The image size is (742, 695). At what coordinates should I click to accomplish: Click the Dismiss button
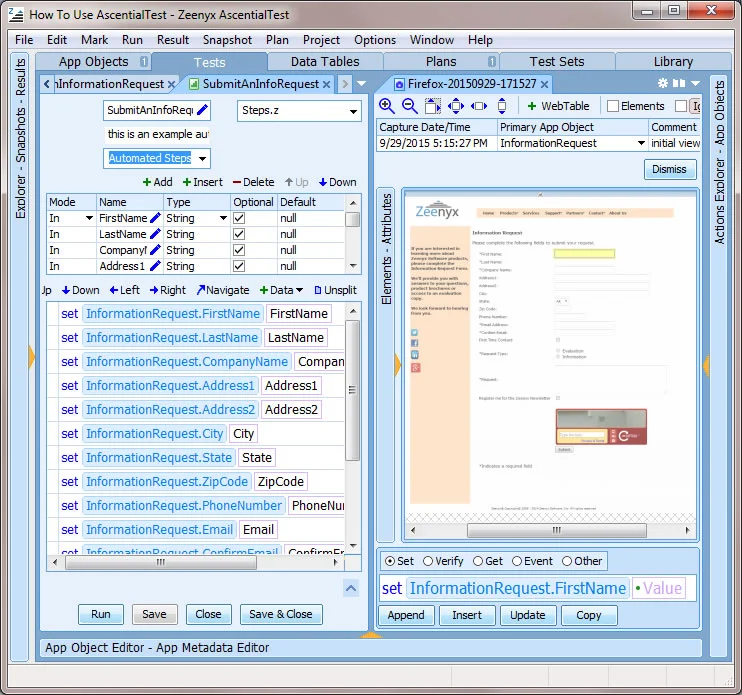[669, 169]
